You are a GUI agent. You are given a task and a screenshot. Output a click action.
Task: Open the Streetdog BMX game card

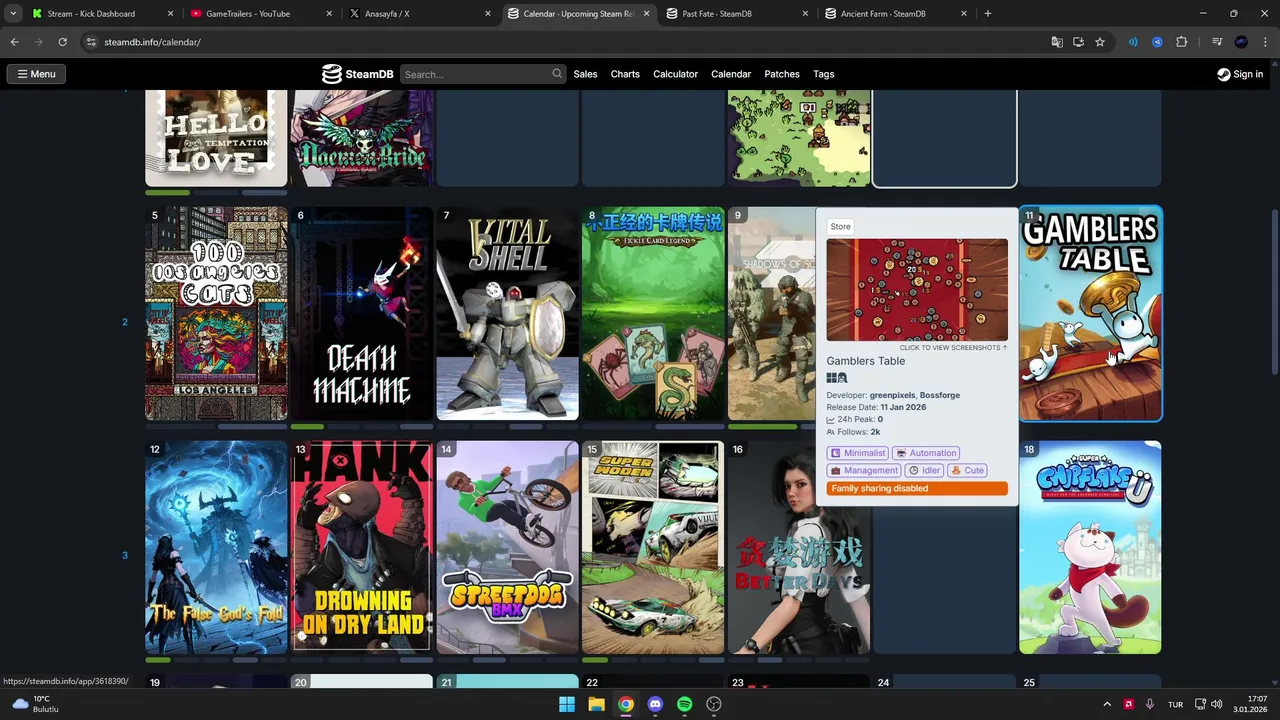pyautogui.click(x=508, y=547)
